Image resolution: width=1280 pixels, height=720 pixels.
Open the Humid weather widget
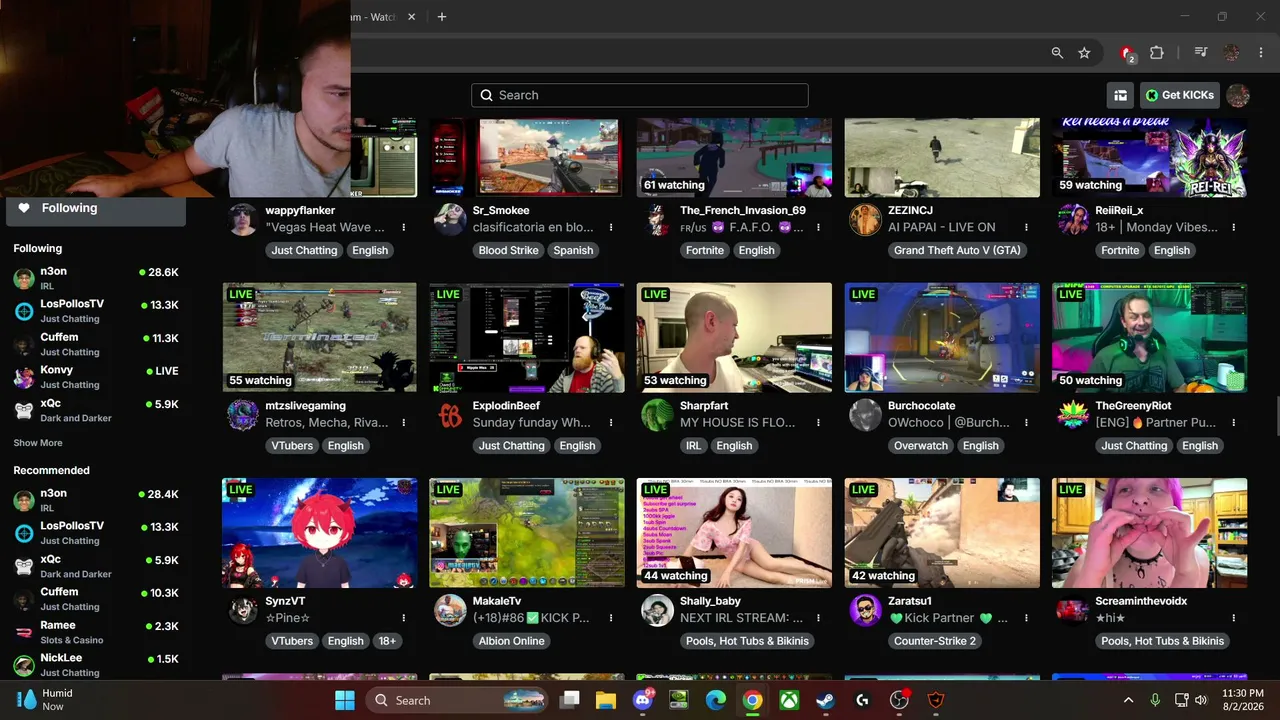coord(45,700)
